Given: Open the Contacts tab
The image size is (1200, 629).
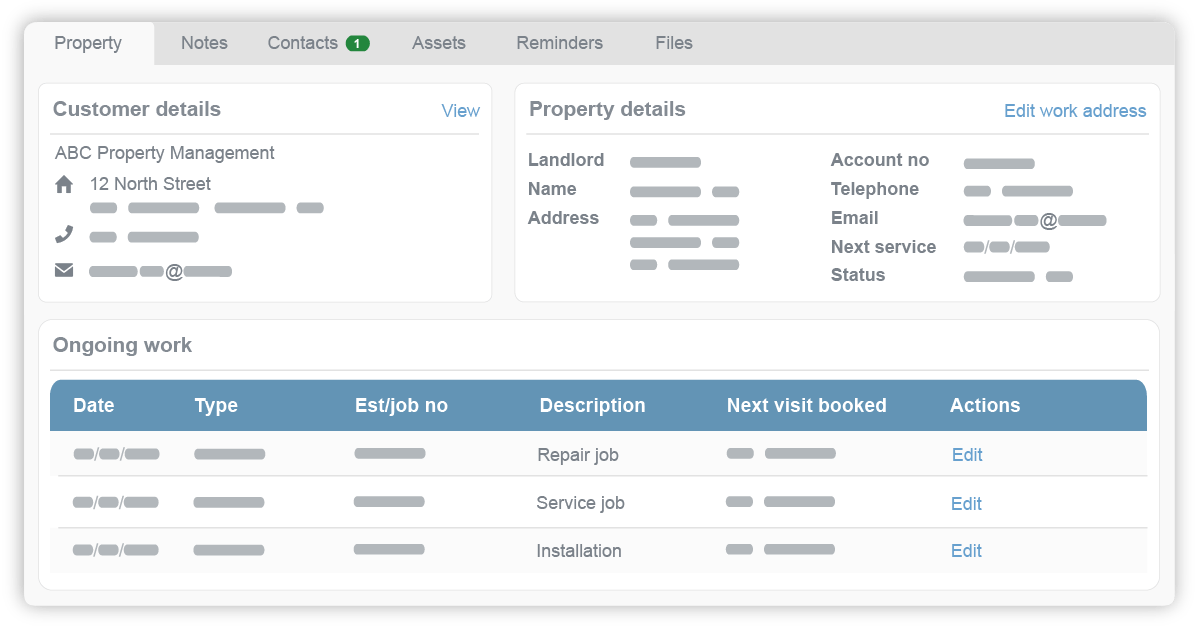Looking at the screenshot, I should point(303,43).
